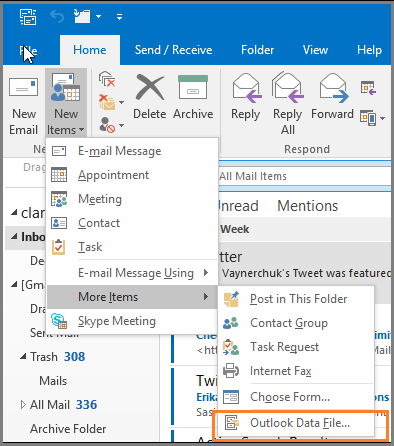This screenshot has width=394, height=446.
Task: Click the New Email button
Action: [23, 106]
